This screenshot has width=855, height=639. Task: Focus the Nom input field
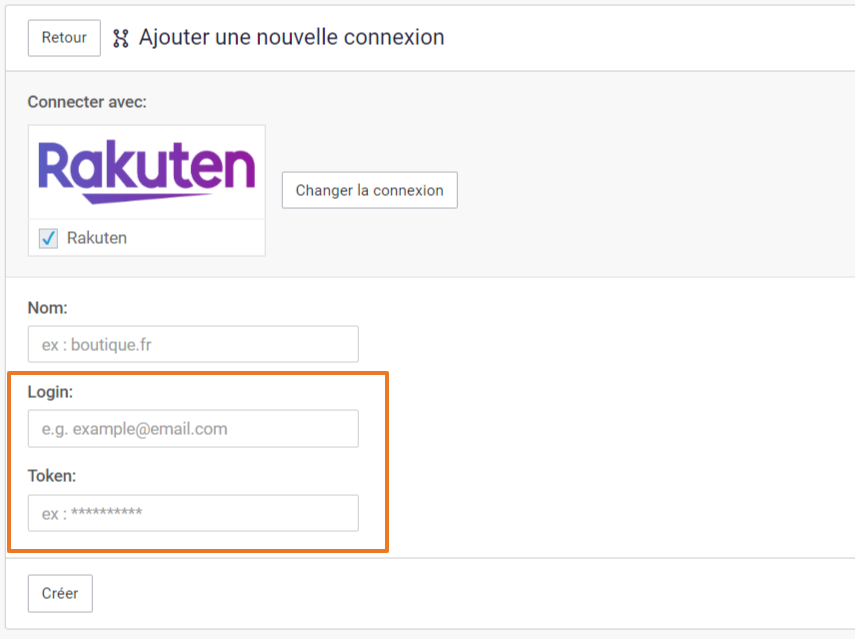click(194, 344)
